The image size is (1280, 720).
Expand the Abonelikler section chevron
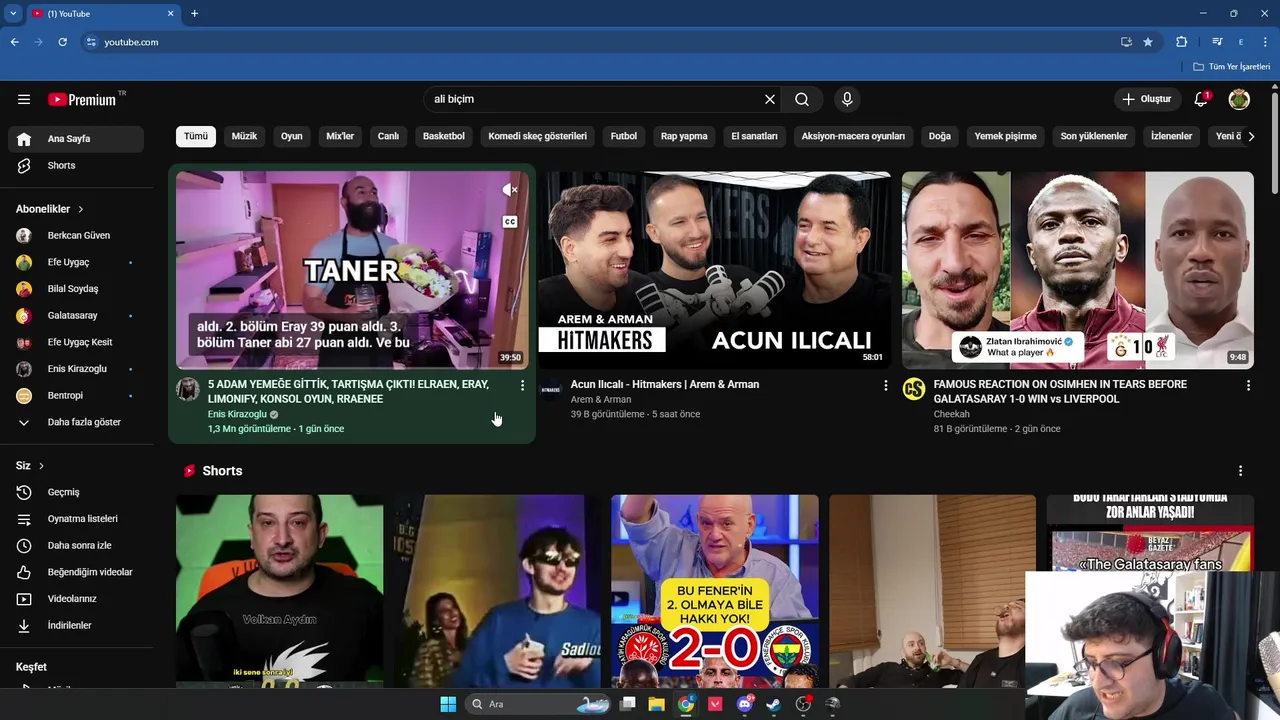click(81, 209)
